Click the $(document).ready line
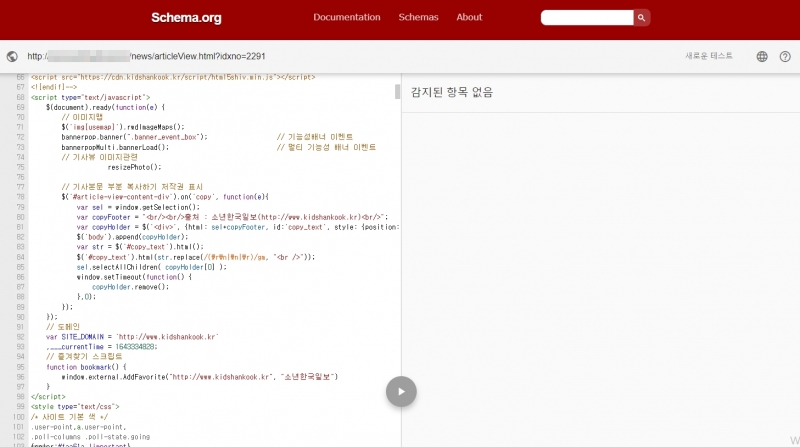 point(106,107)
